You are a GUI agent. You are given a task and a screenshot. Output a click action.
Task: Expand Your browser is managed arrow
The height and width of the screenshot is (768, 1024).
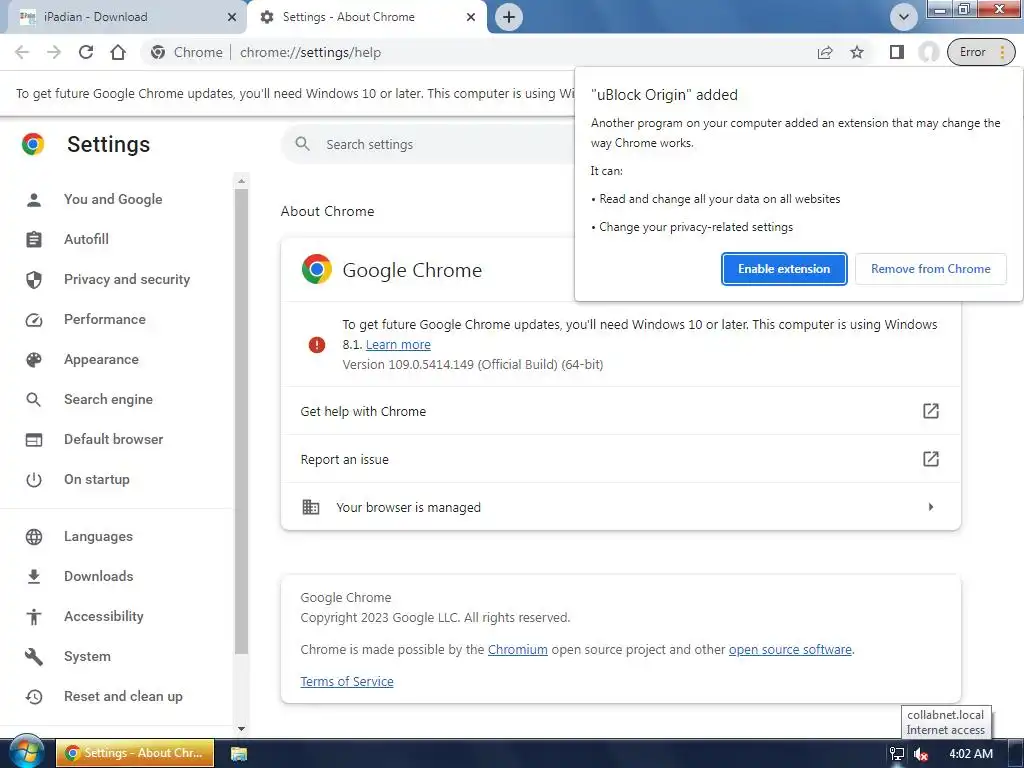[931, 507]
